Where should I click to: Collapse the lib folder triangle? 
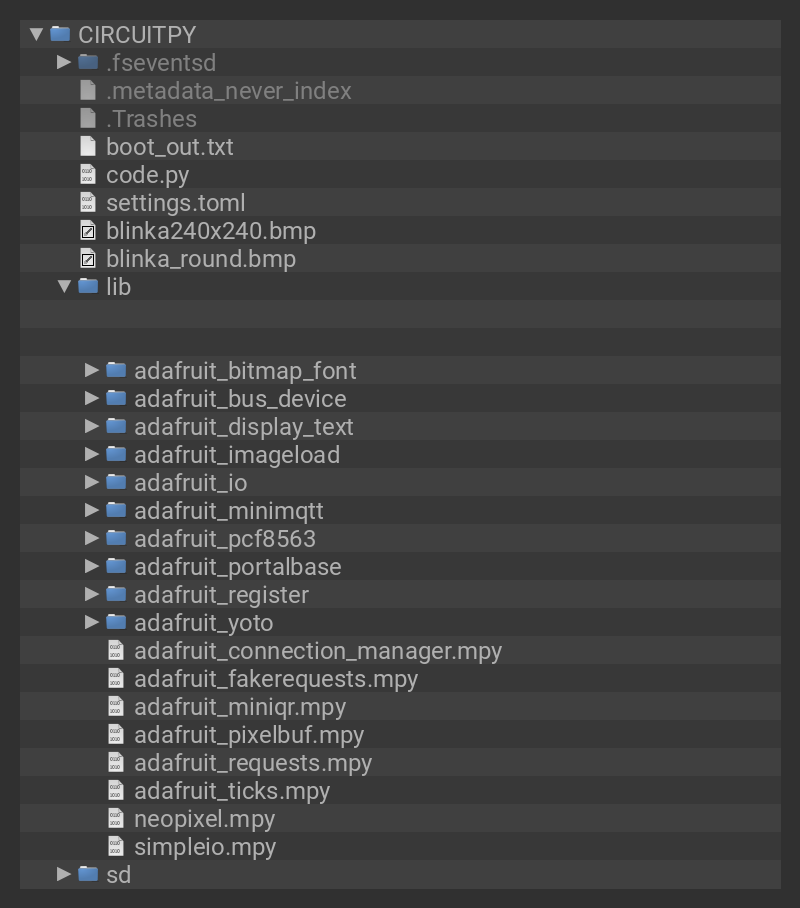point(64,286)
